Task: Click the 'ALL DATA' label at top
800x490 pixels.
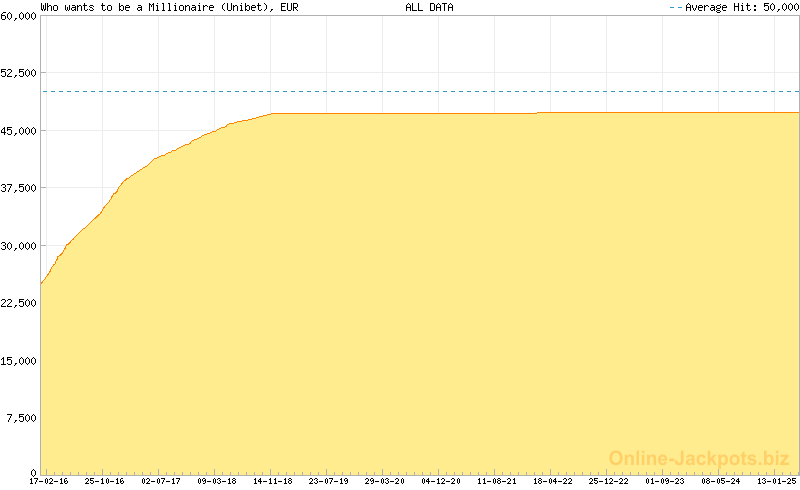Action: [x=429, y=7]
